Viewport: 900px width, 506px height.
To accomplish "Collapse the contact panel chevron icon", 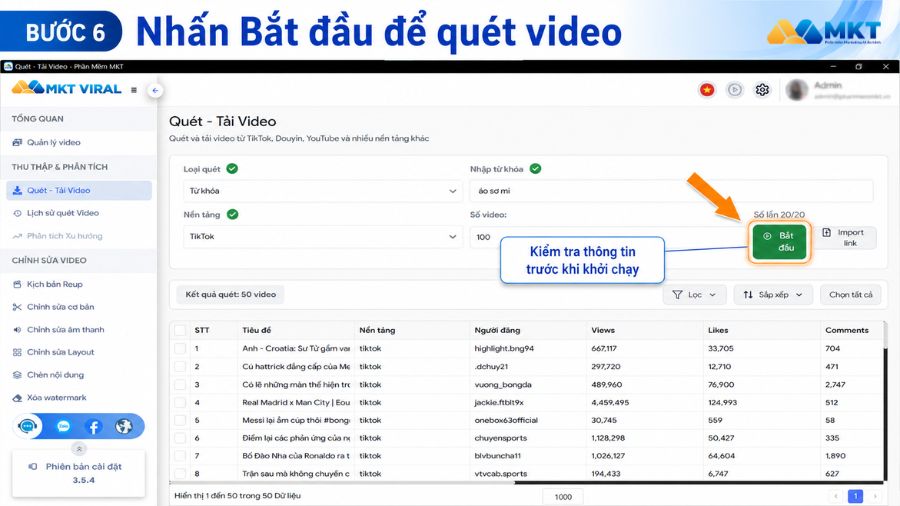I will click(x=79, y=449).
